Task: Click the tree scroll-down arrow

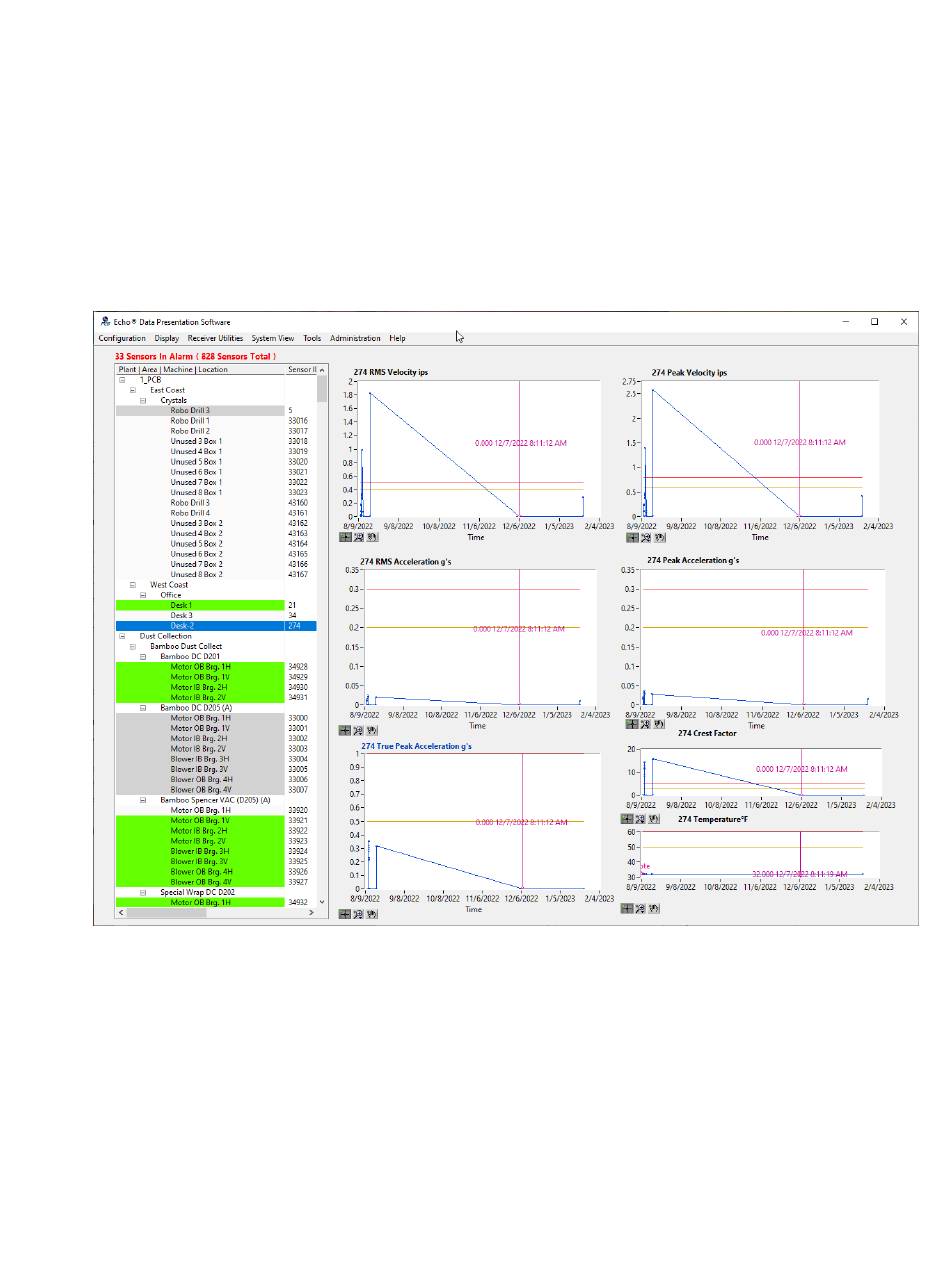Action: 322,902
